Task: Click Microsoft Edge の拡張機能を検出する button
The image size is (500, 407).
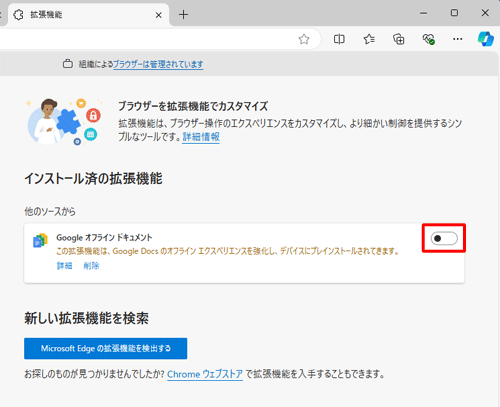Action: (x=106, y=349)
